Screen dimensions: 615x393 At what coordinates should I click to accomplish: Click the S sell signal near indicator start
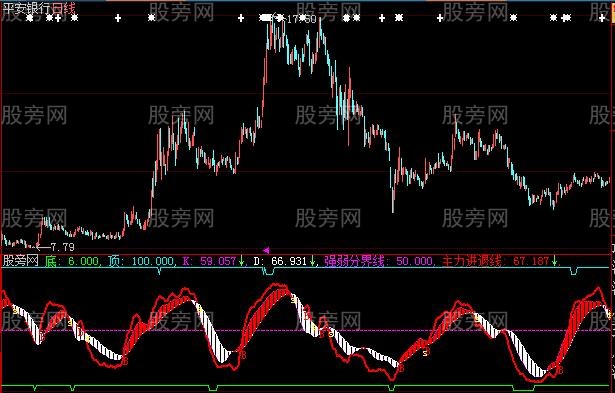15,310
